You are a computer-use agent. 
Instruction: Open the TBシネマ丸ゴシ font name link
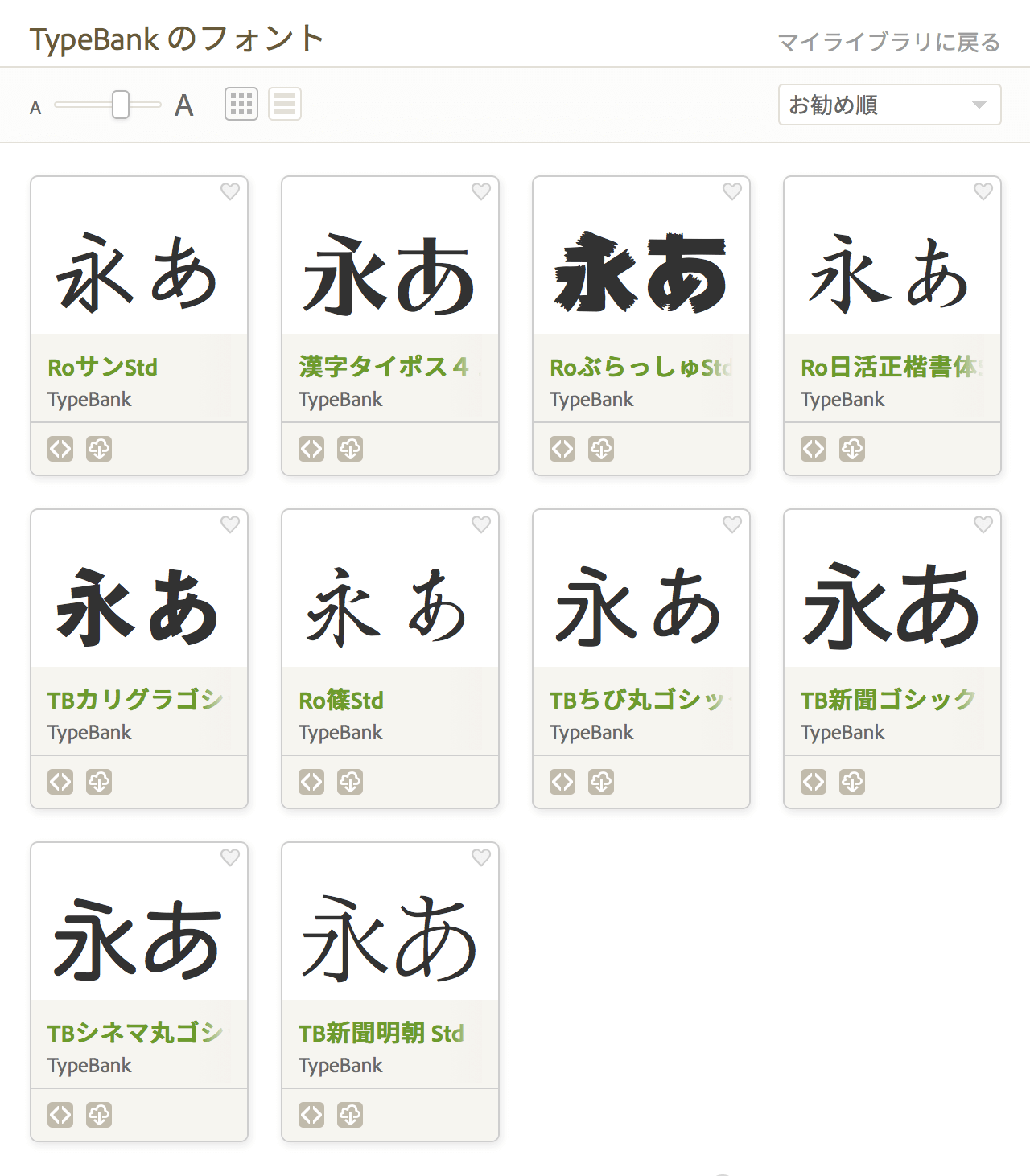click(x=135, y=1033)
